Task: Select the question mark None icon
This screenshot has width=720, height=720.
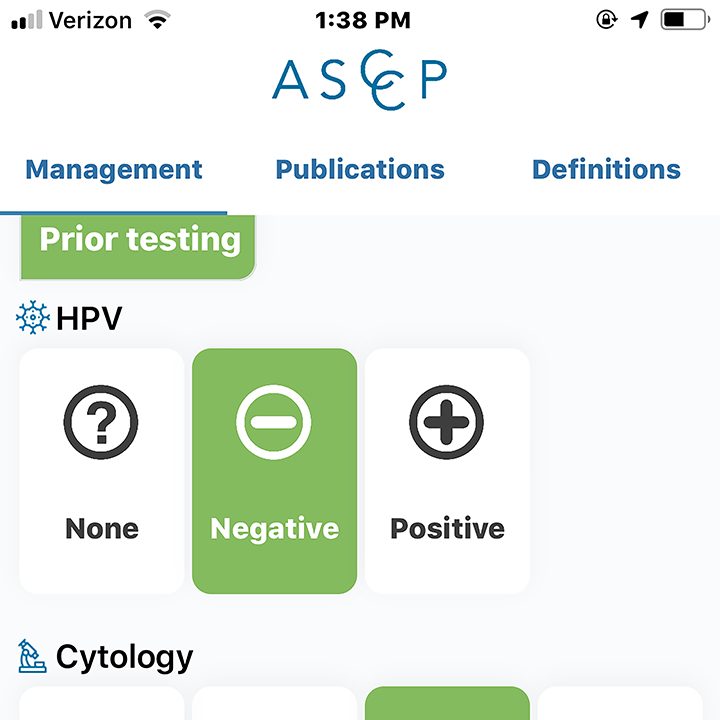Action: click(x=101, y=422)
